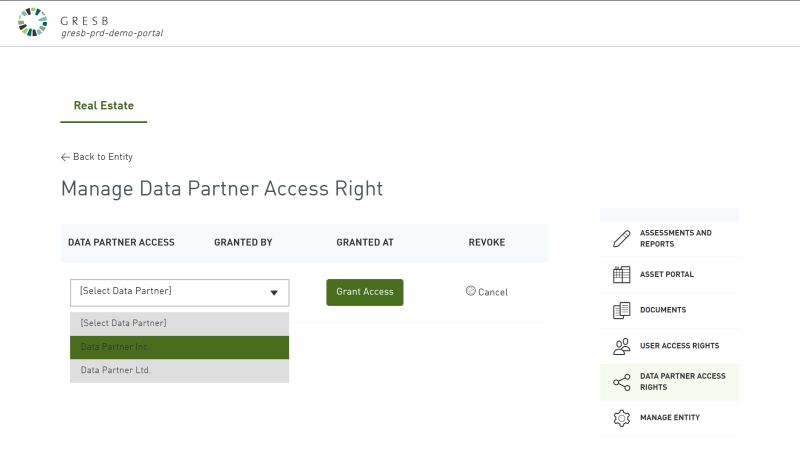Click the Manage Data Partner Access Right heading
The height and width of the screenshot is (470, 800).
click(222, 189)
